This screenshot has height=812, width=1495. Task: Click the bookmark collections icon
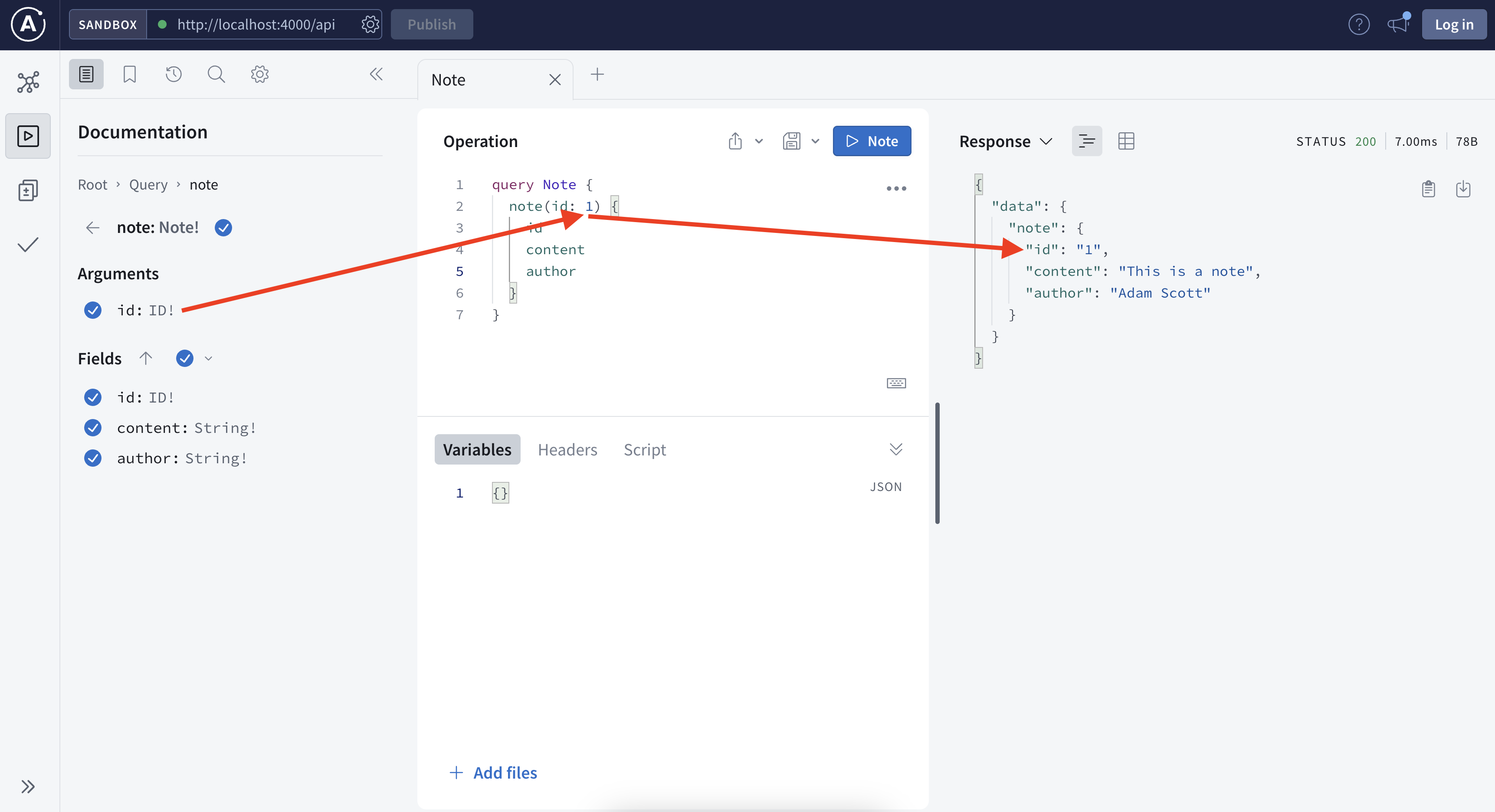(x=129, y=74)
